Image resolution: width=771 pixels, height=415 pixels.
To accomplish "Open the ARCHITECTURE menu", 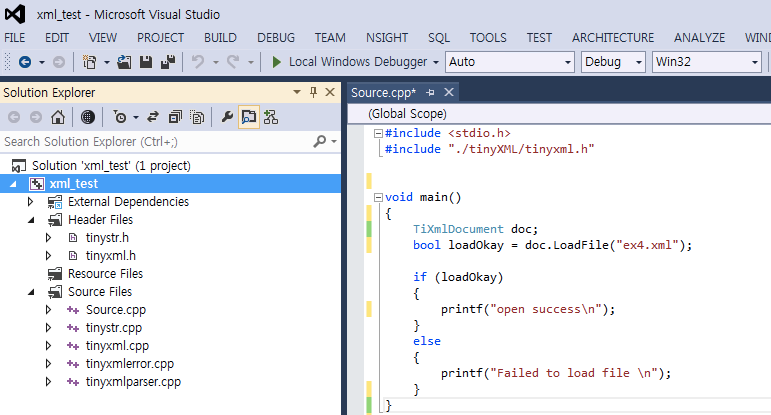I will (x=613, y=38).
